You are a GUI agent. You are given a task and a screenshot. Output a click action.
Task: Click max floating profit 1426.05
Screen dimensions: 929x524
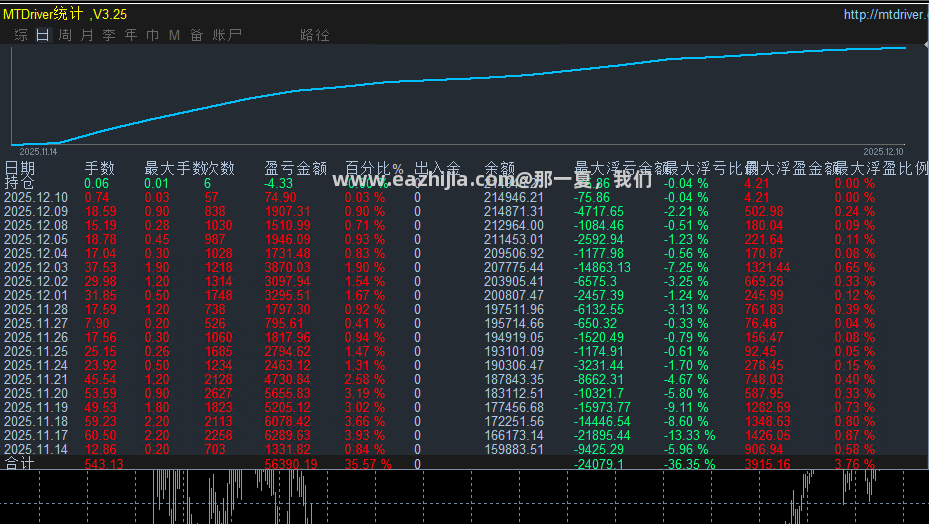click(768, 435)
